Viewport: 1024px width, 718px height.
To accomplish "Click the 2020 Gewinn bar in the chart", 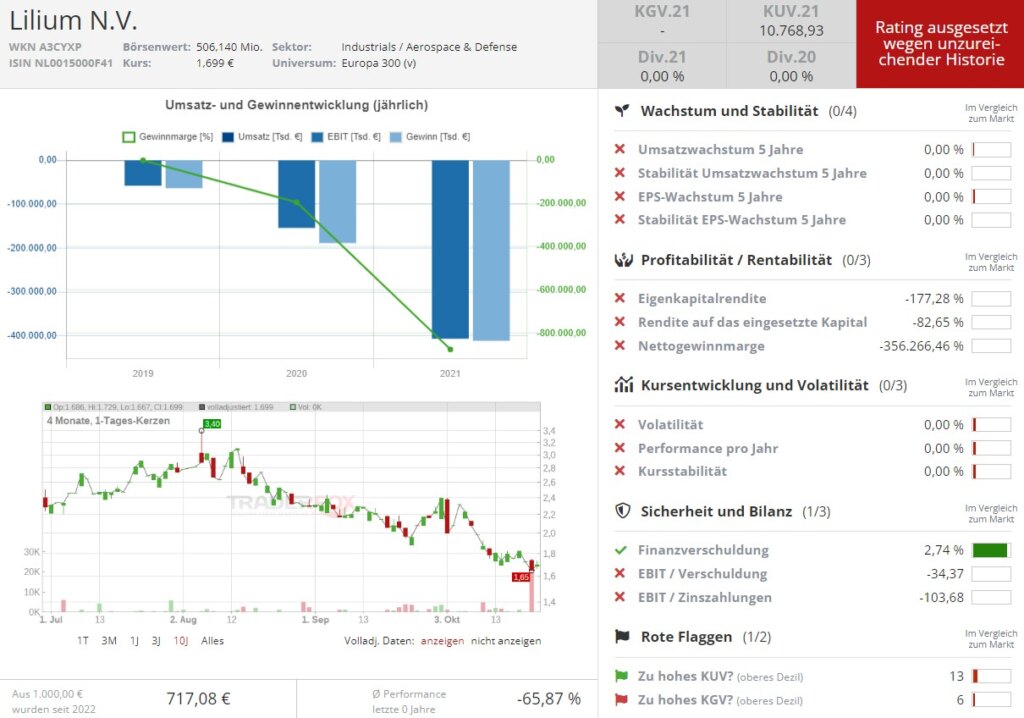I will [x=338, y=201].
